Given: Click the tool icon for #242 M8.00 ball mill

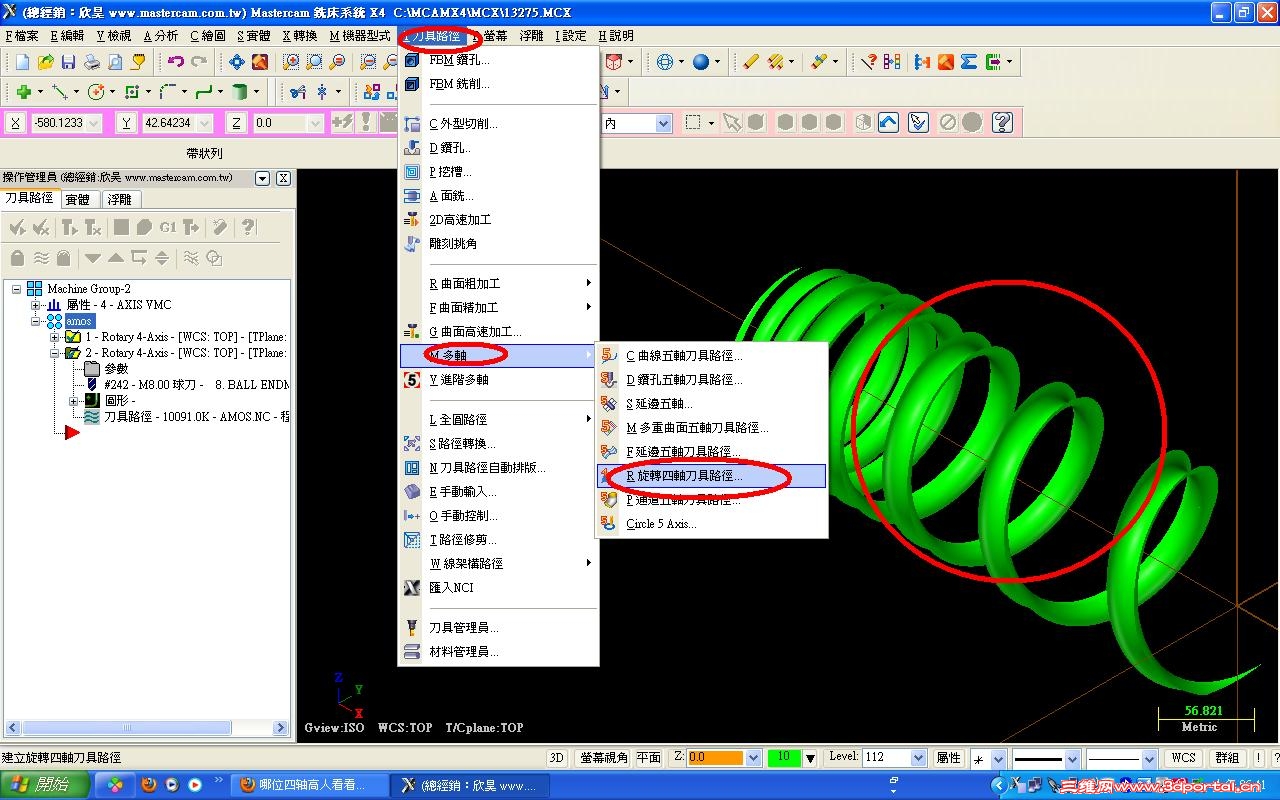Looking at the screenshot, I should point(92,385).
